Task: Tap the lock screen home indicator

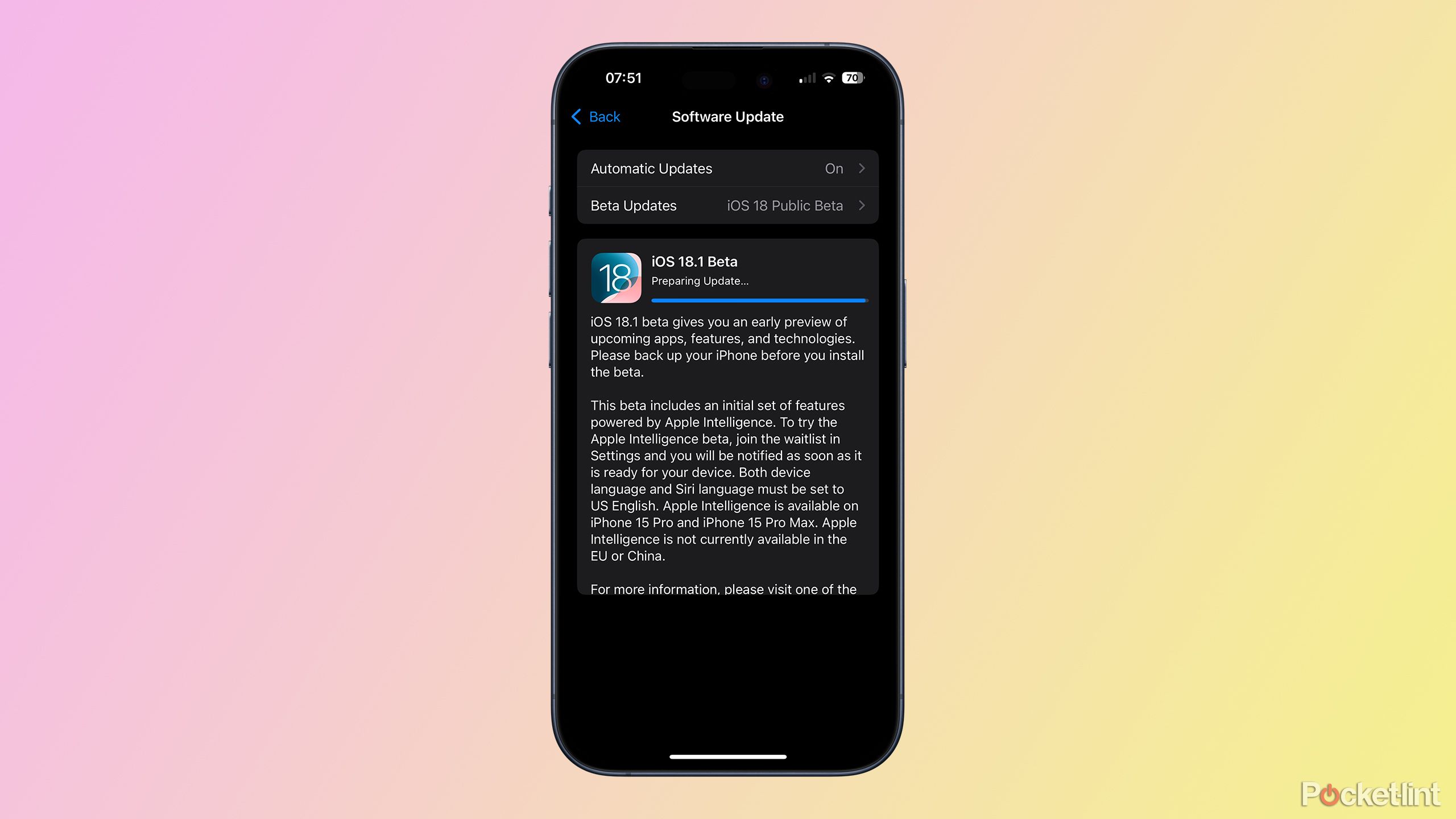Action: point(727,755)
